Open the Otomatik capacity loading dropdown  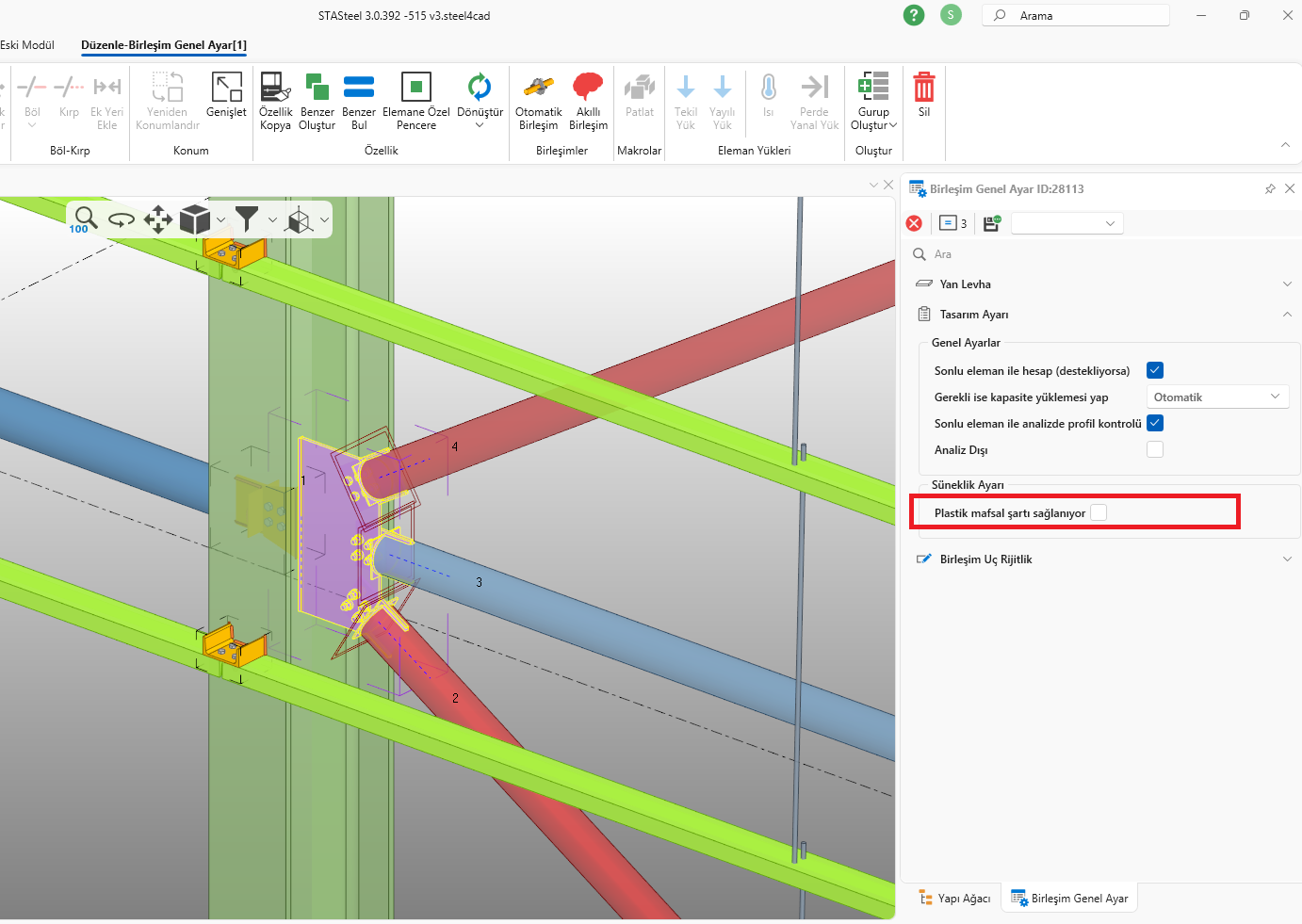(1217, 397)
